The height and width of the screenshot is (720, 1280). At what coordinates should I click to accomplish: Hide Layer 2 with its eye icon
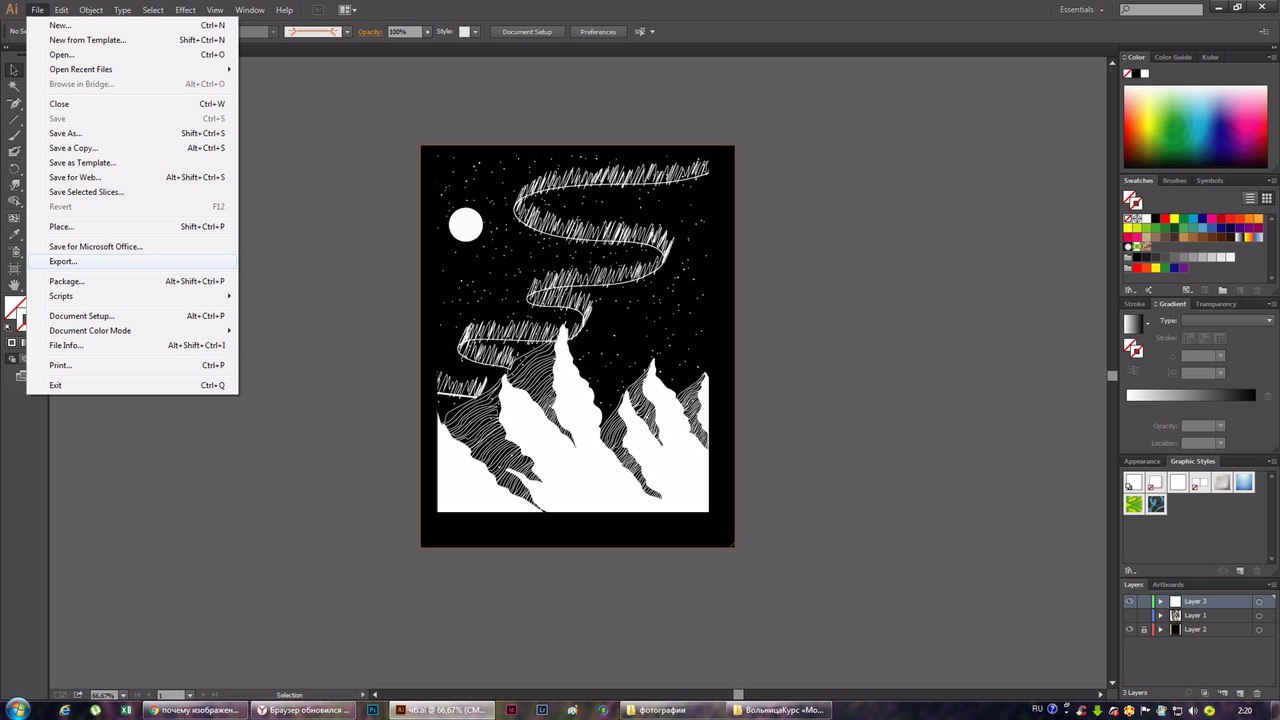pos(1130,629)
